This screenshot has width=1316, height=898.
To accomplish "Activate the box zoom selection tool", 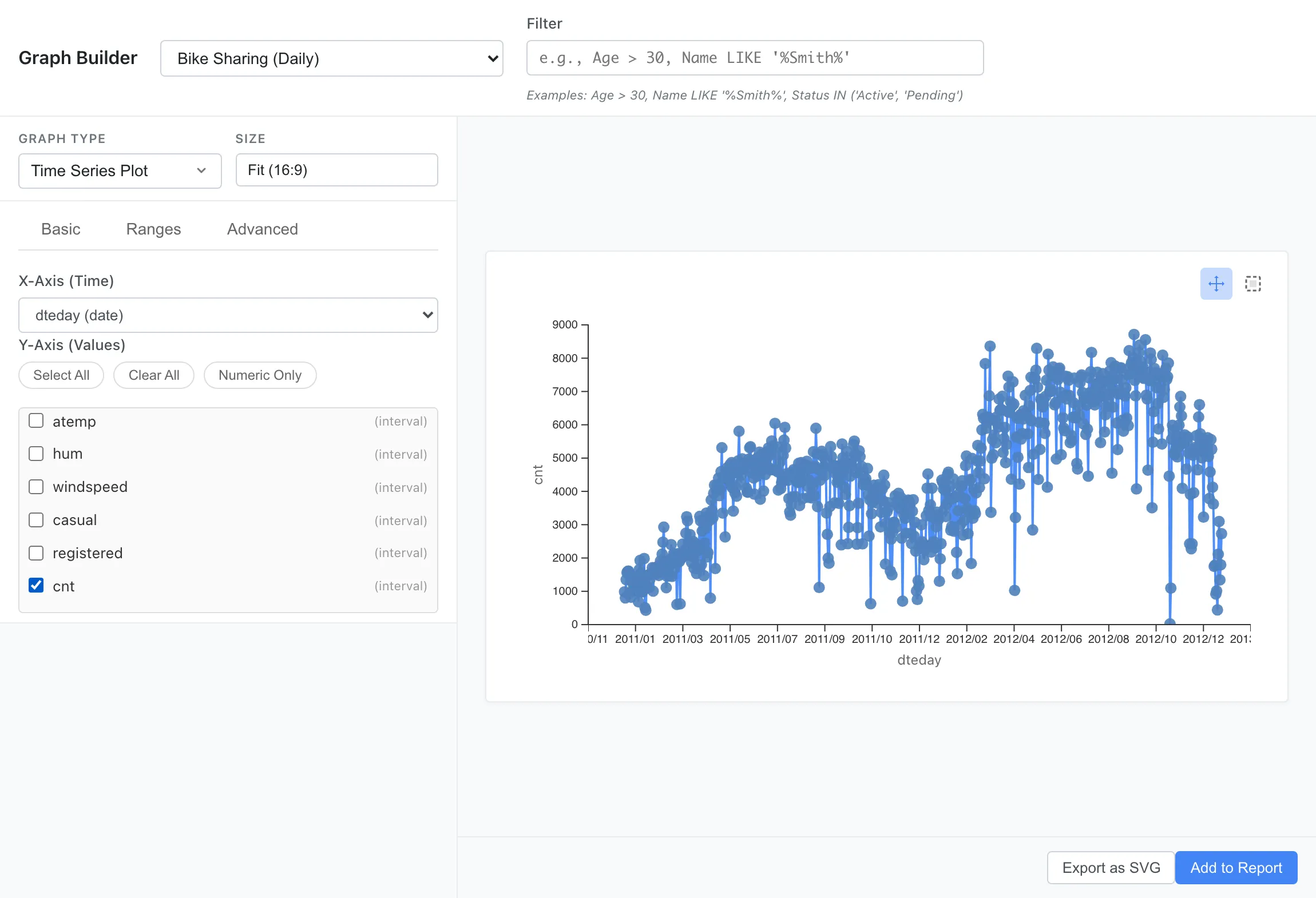I will 1252,283.
